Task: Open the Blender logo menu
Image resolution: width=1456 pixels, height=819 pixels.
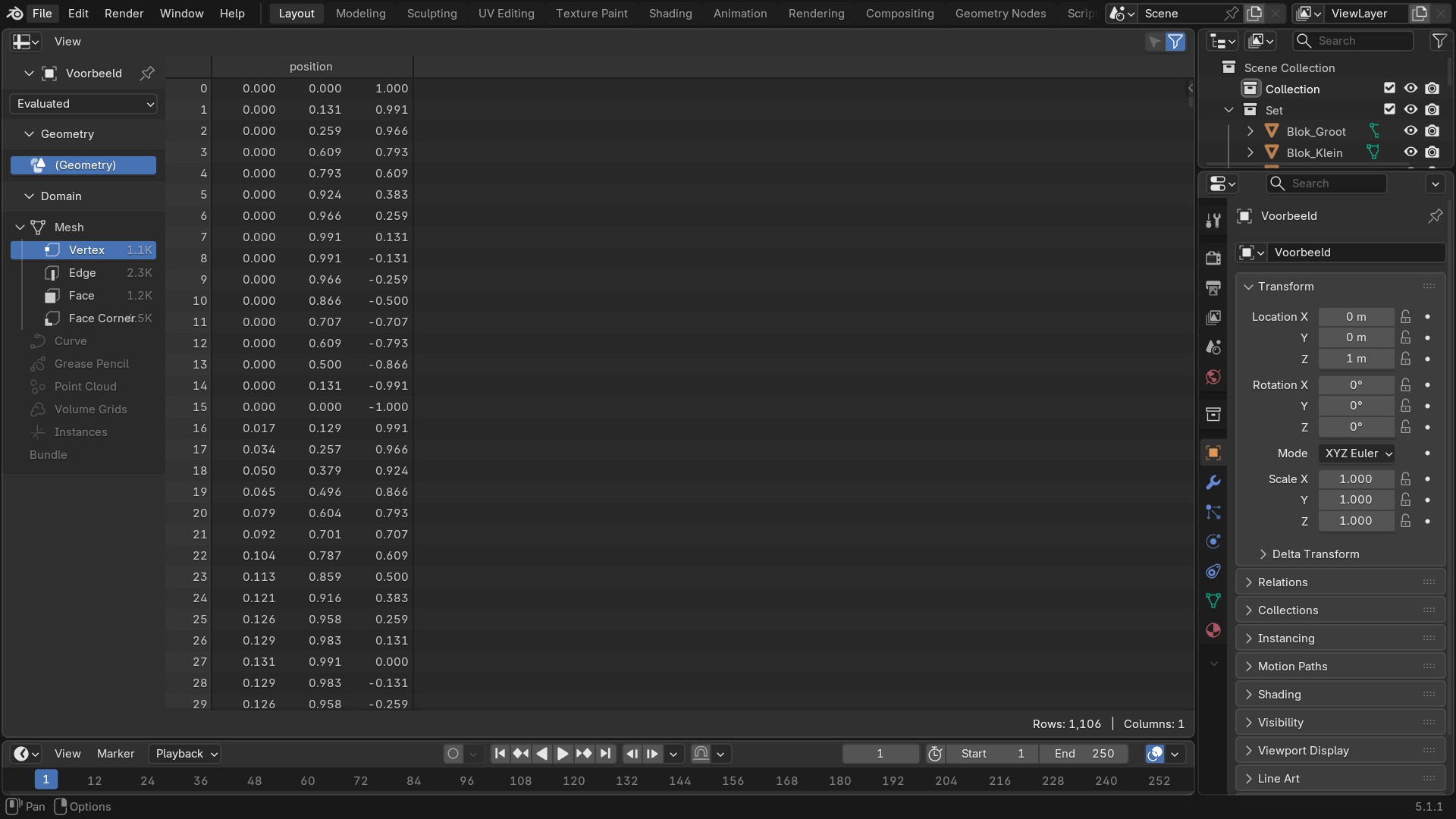Action: tap(14, 13)
